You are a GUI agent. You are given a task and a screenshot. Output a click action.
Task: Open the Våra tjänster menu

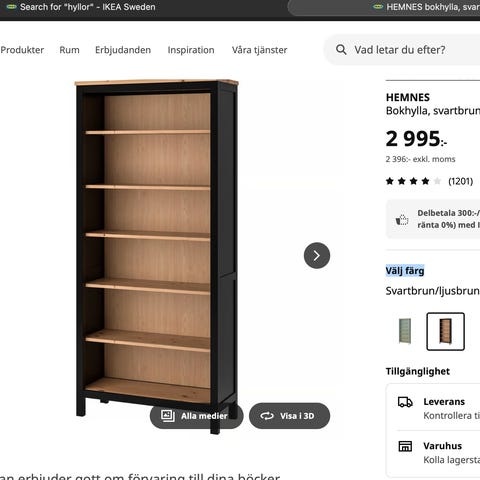pos(259,50)
